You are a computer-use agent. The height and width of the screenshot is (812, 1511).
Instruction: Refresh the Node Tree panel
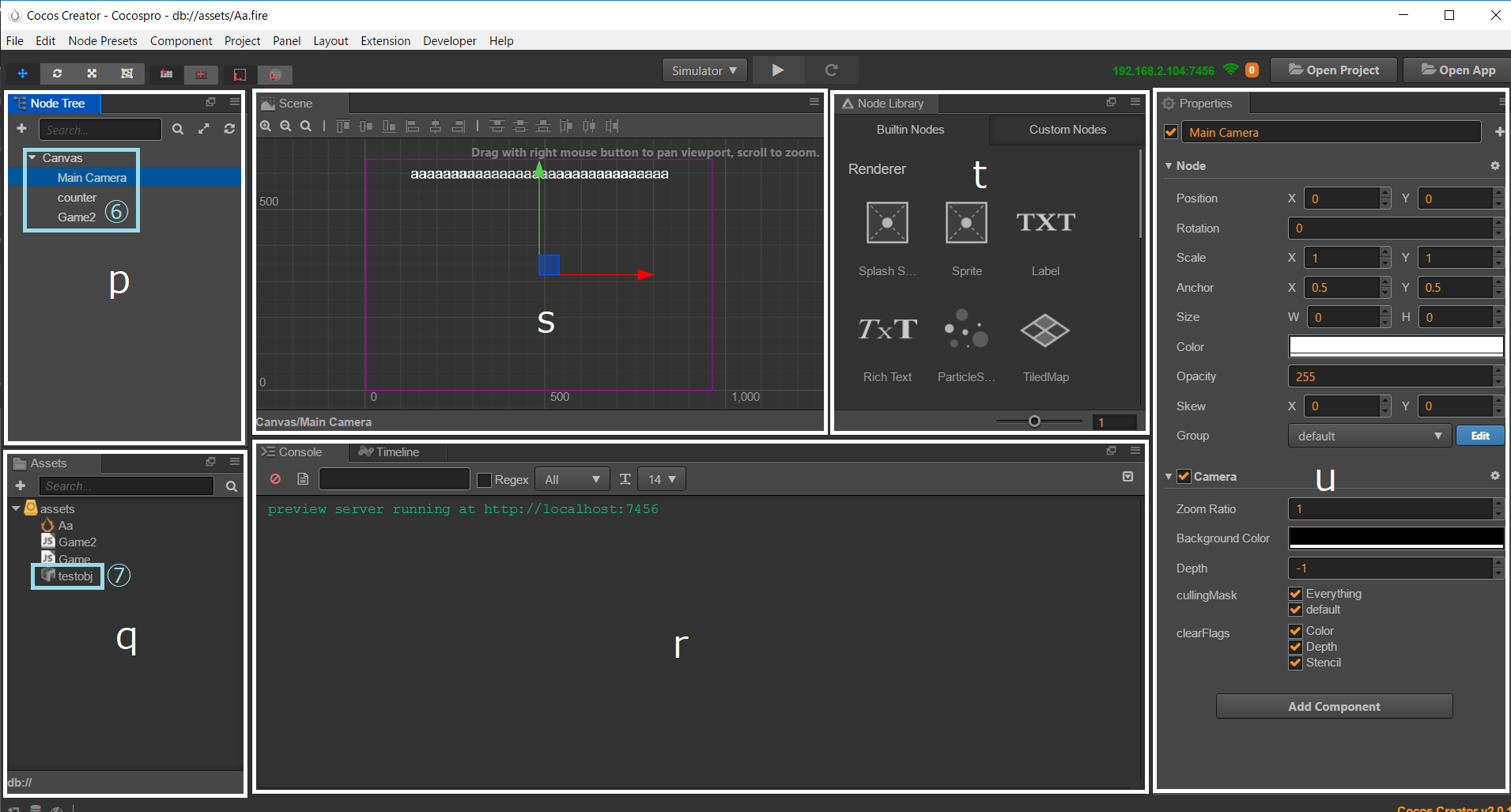point(229,129)
